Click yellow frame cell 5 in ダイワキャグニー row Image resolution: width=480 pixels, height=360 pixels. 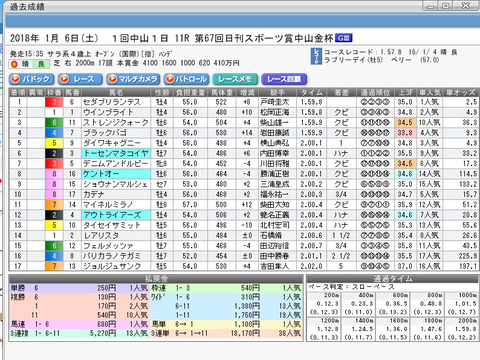tap(54, 143)
